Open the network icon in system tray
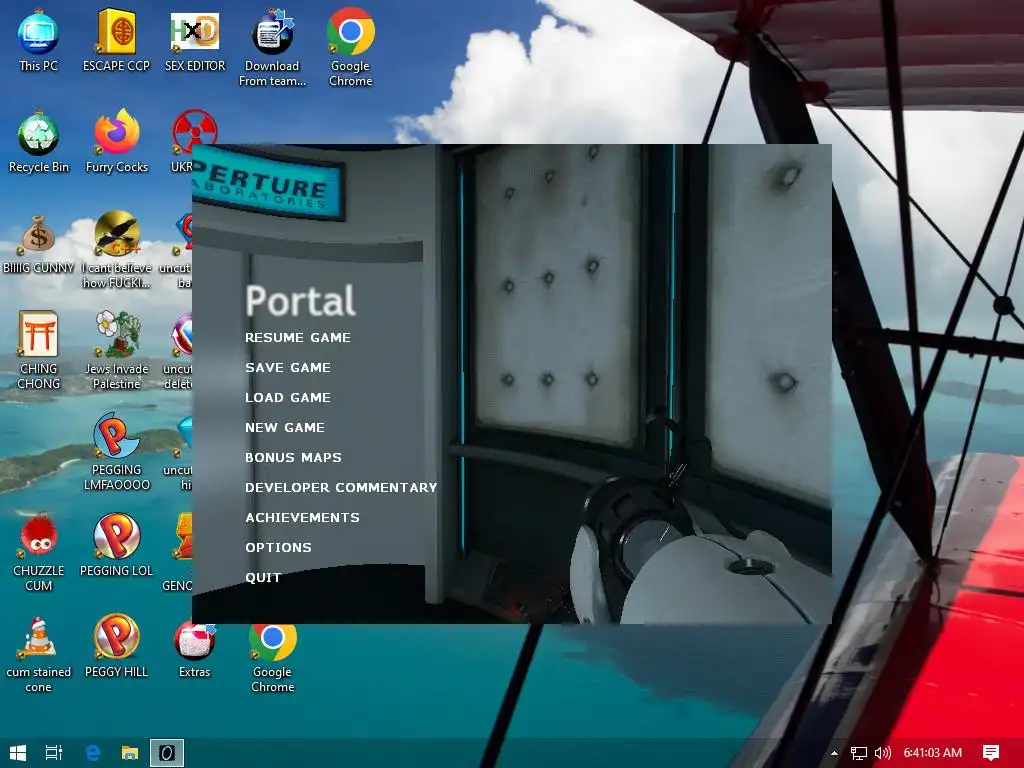The image size is (1024, 768). (859, 753)
